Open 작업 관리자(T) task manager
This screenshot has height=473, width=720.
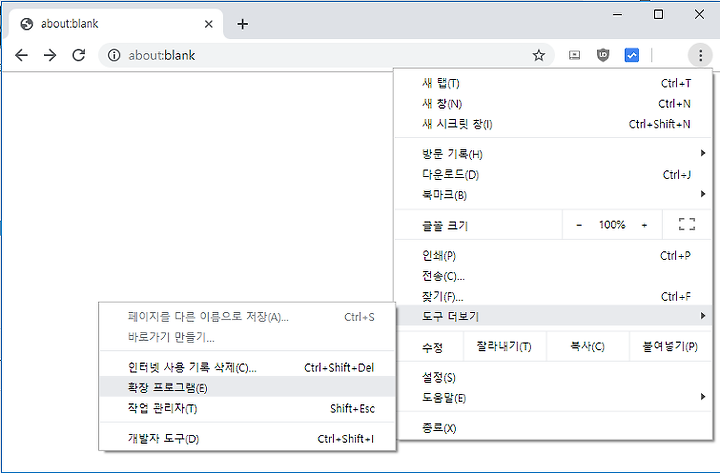pyautogui.click(x=247, y=408)
